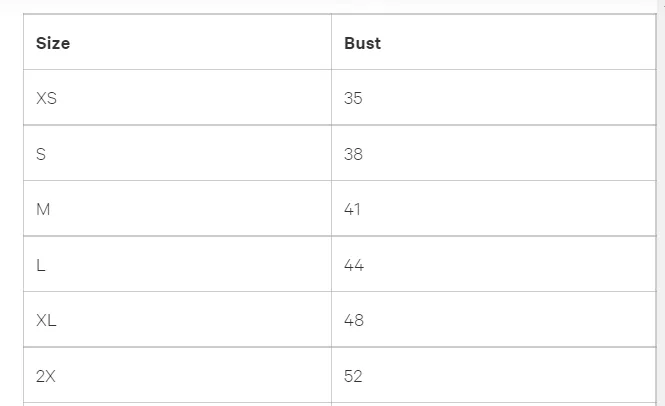Click the partially visible bust cell below 52
The image size is (665, 406).
(493, 404)
